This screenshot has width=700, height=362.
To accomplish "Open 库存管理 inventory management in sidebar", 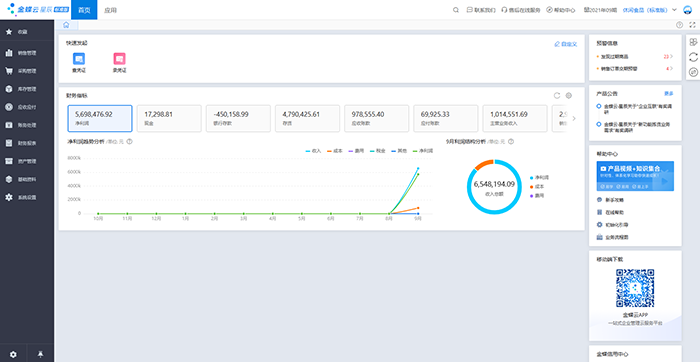I will click(27, 89).
